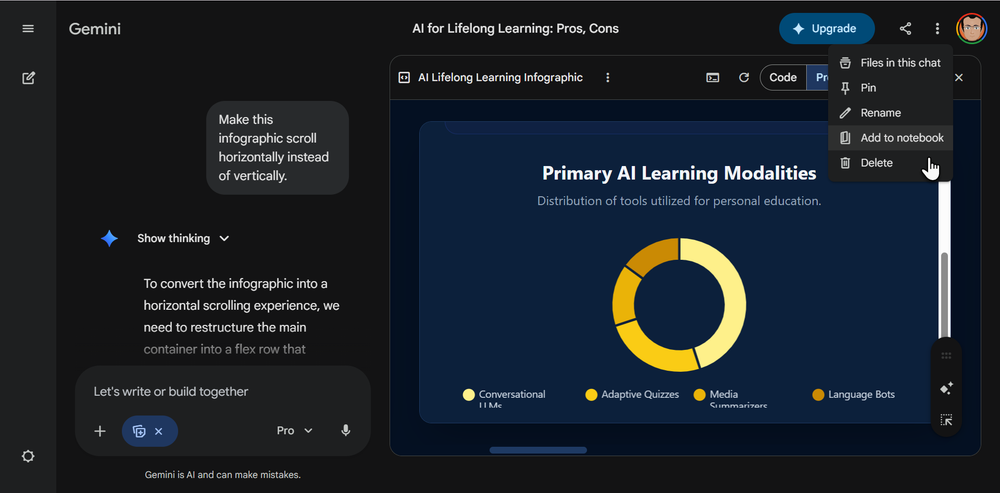Click Adaptive Quizzes legend swatch
This screenshot has width=1000, height=493.
coord(591,395)
